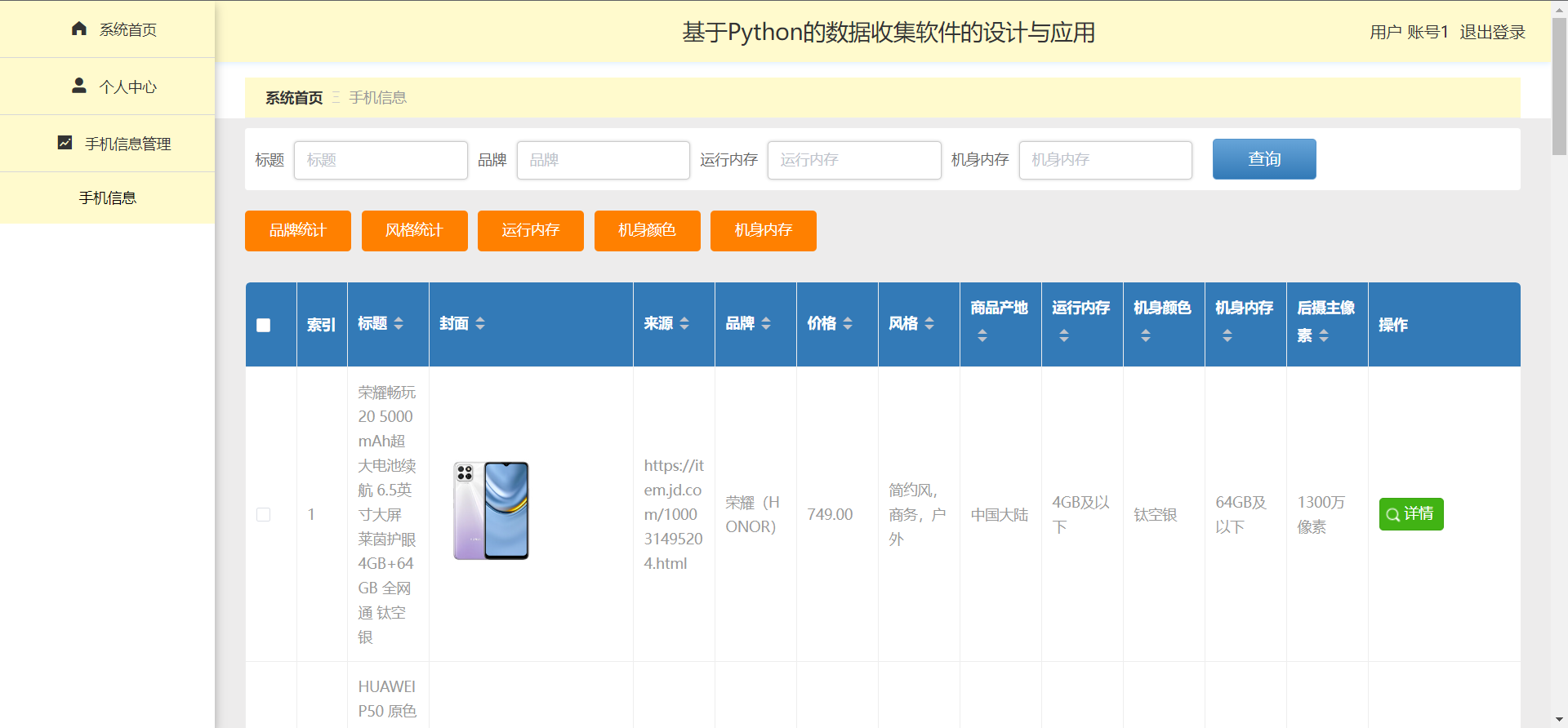Sort by 后摄主像素 column arrows

point(1324,335)
